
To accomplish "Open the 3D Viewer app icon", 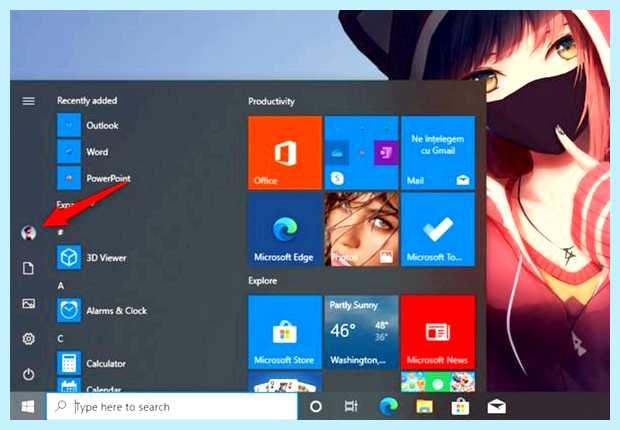I will [x=69, y=258].
